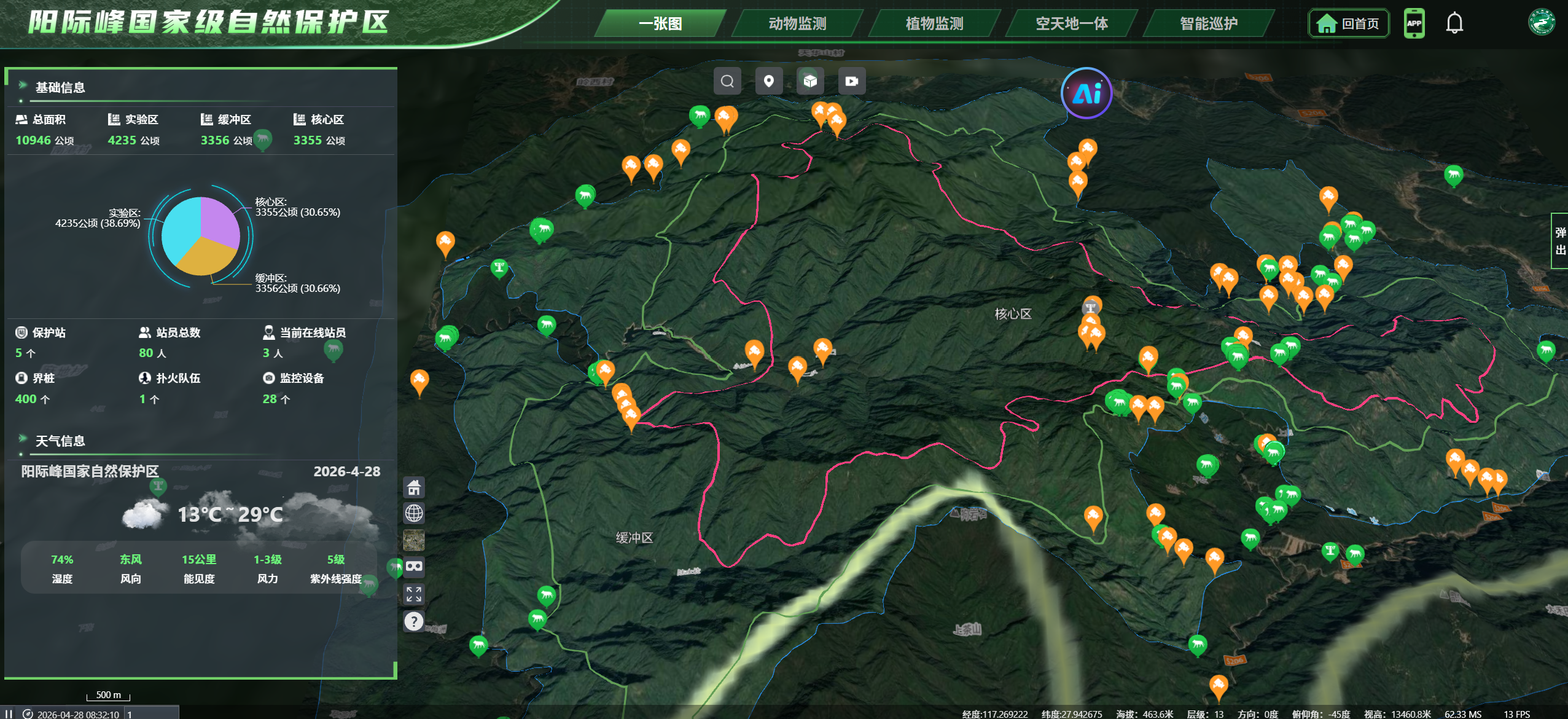This screenshot has width=1568, height=719.
Task: Click the playback speed input field
Action: pos(151,714)
